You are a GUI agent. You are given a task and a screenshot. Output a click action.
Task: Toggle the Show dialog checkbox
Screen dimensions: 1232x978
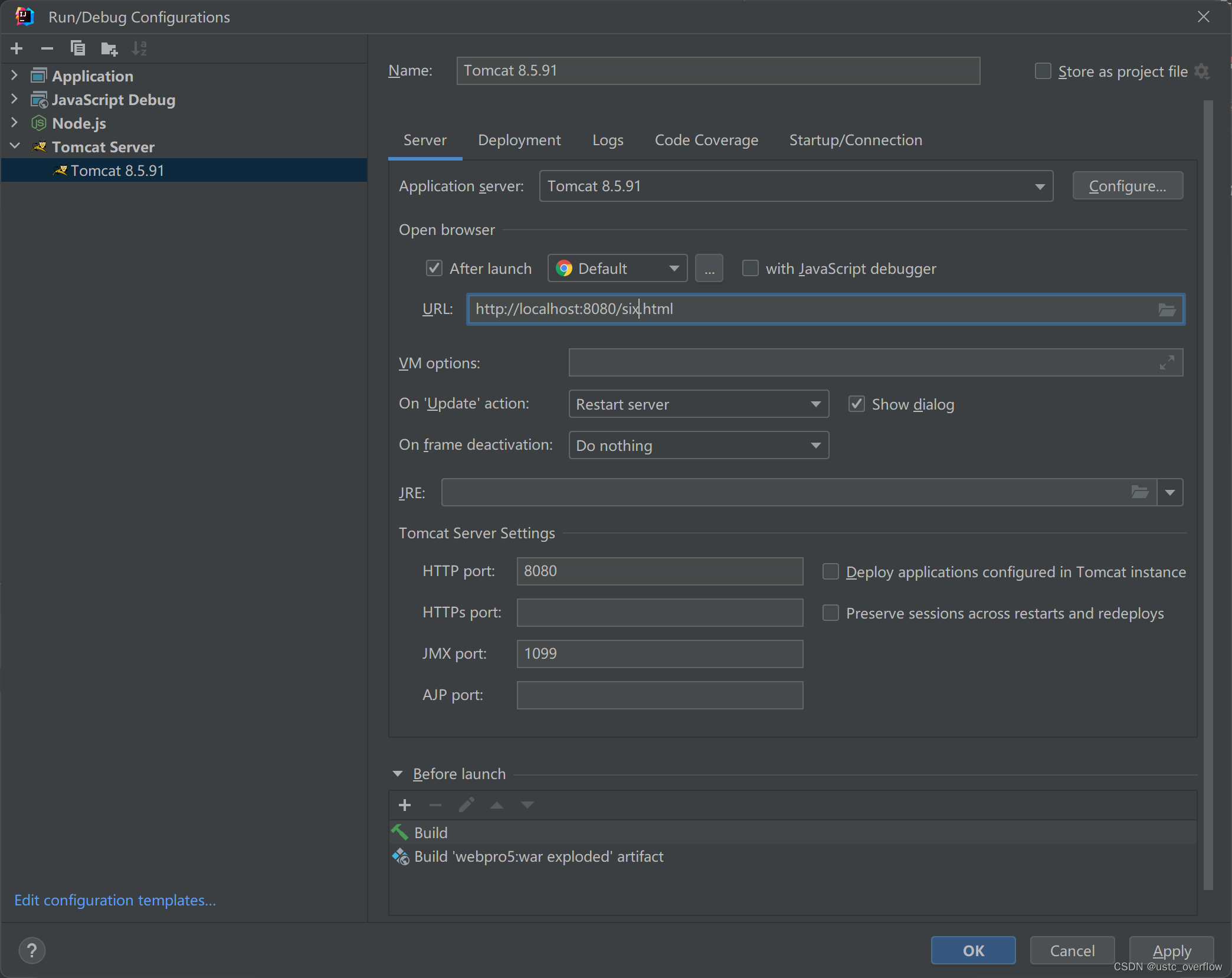pyautogui.click(x=856, y=404)
